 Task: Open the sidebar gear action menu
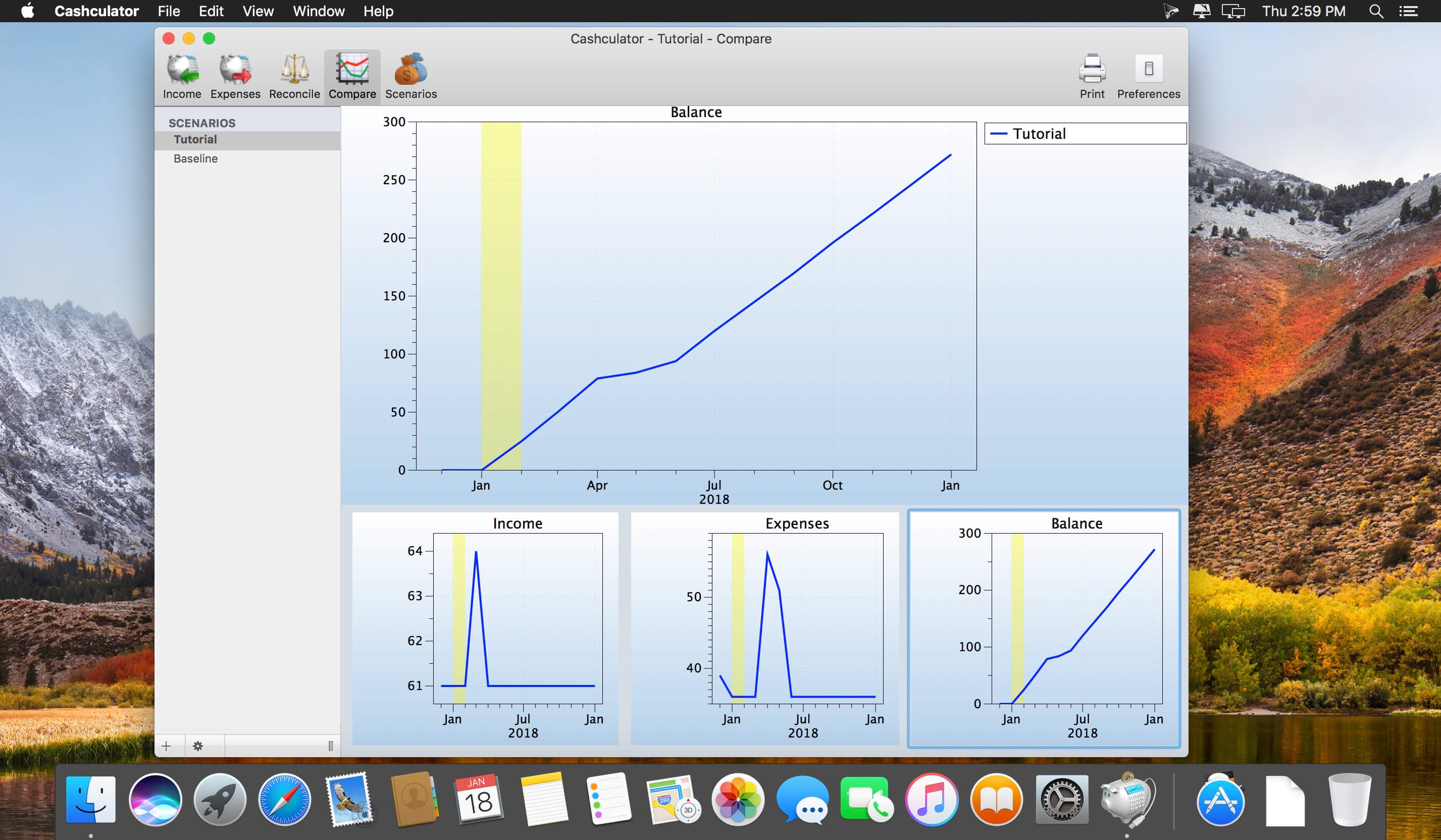(x=198, y=746)
